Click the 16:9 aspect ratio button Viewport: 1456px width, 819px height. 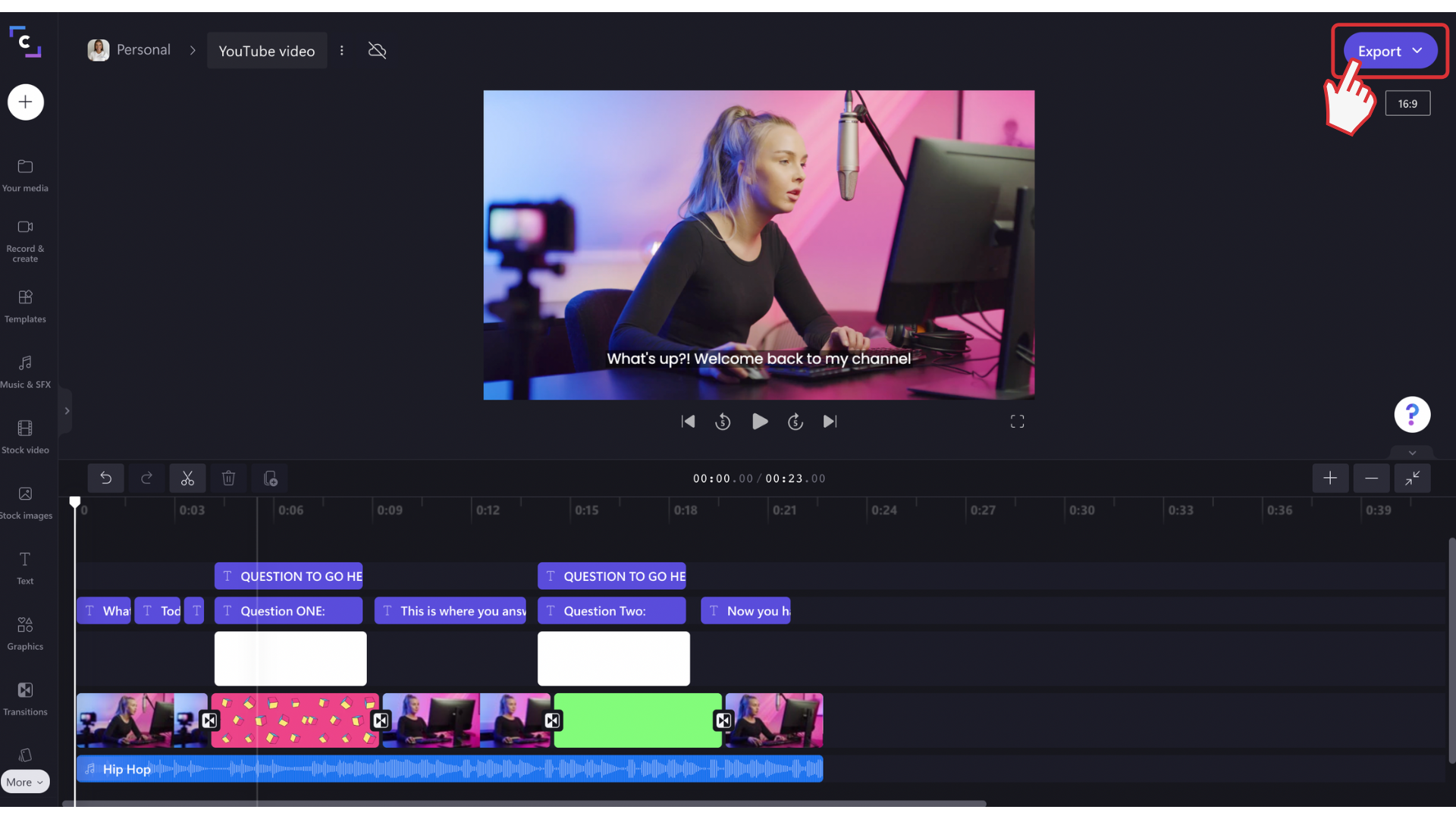coord(1407,102)
